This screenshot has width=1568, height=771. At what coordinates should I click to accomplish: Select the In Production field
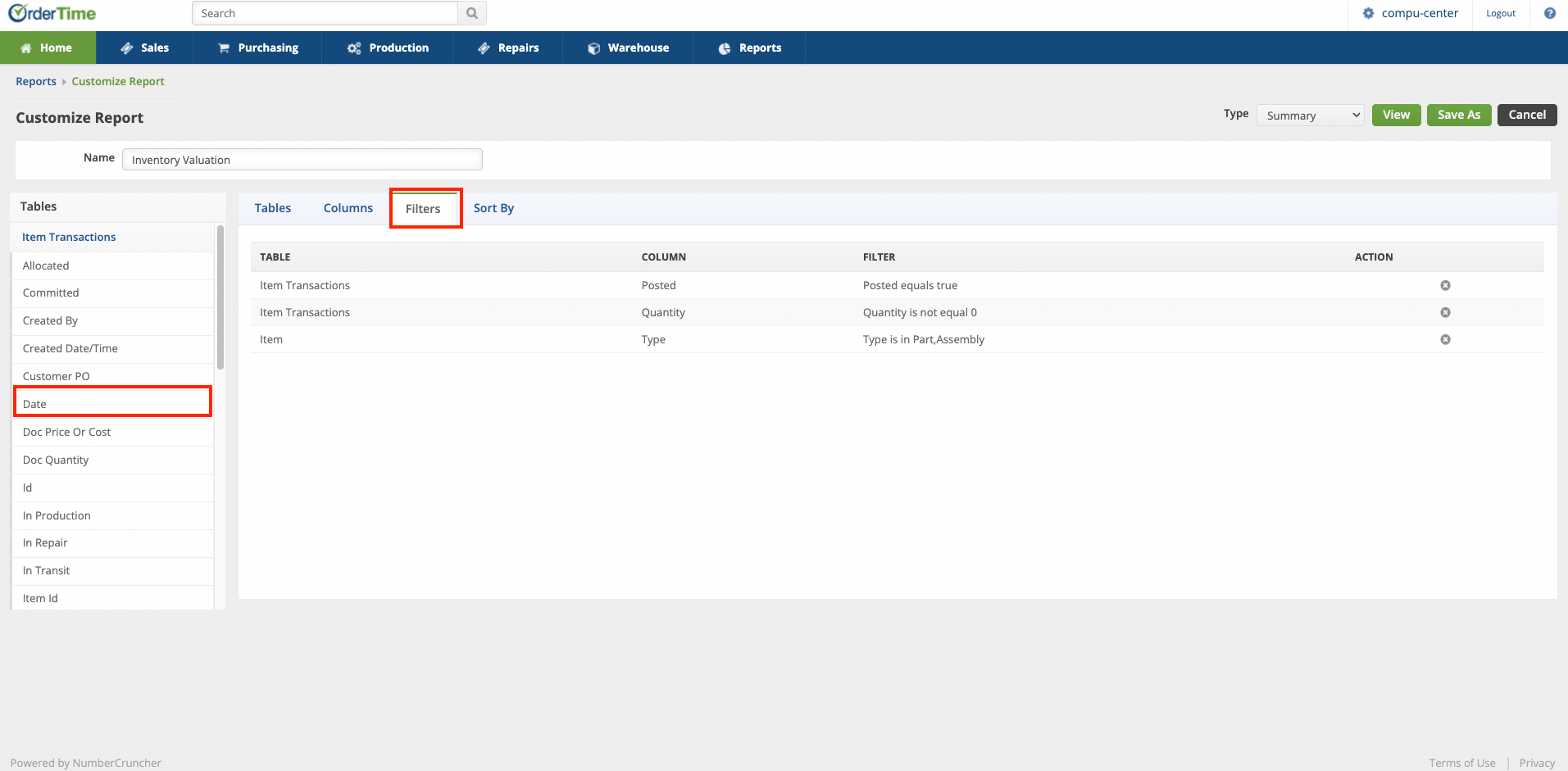pyautogui.click(x=113, y=515)
